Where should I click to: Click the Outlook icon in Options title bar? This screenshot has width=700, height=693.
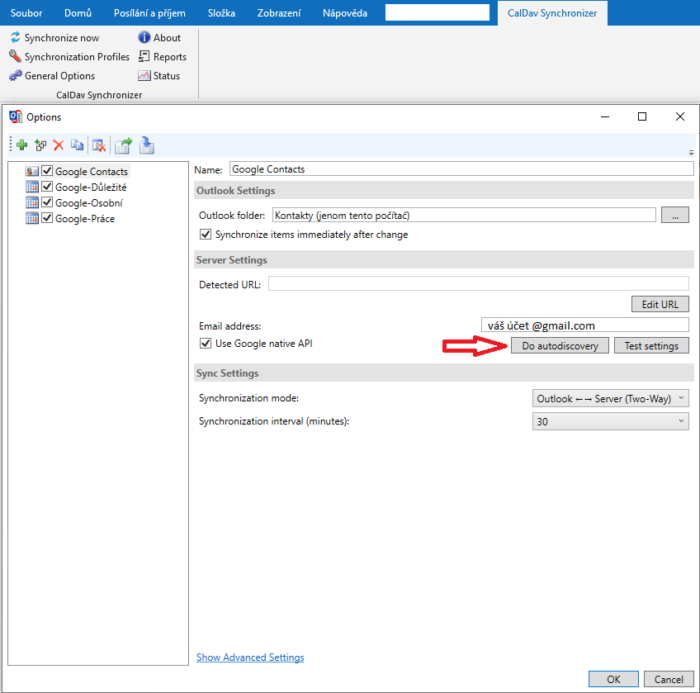coord(16,117)
